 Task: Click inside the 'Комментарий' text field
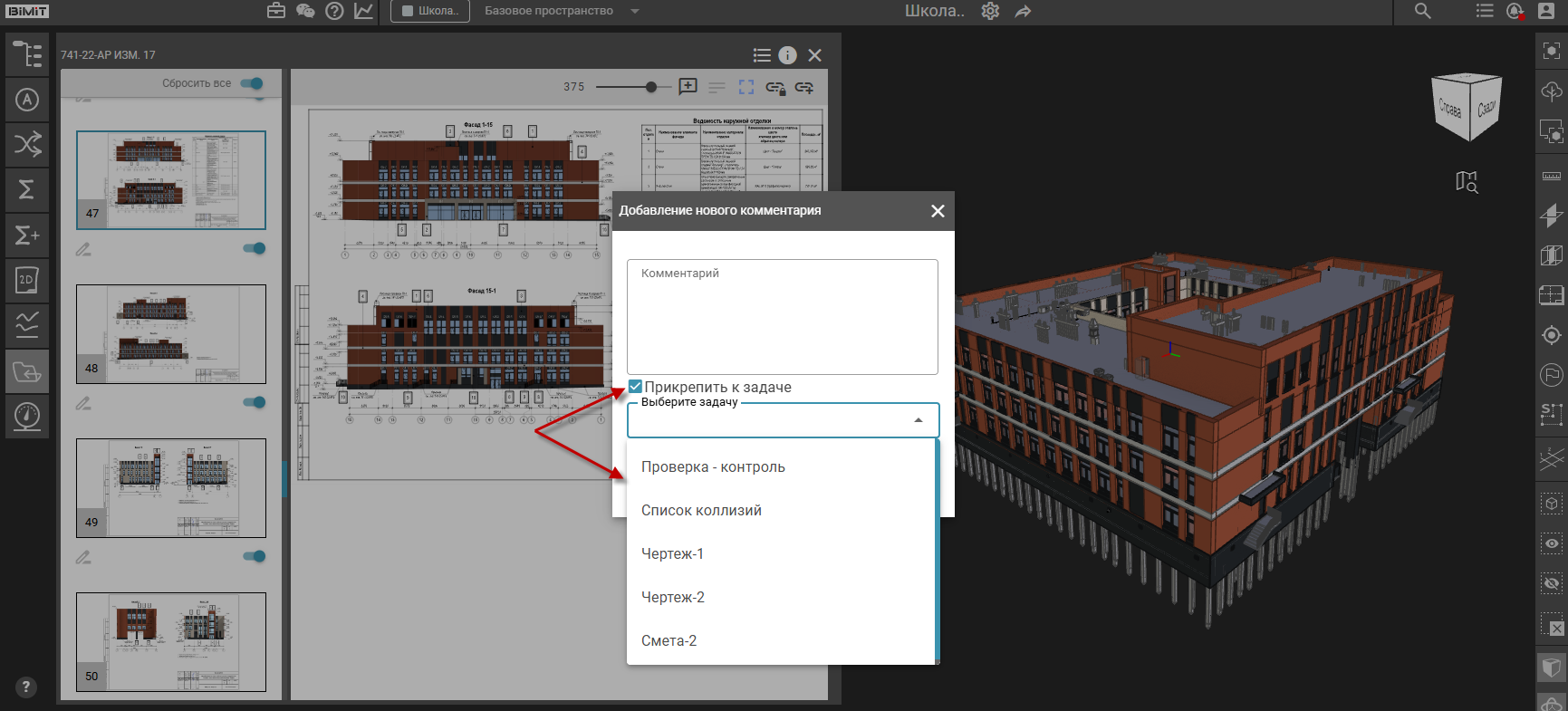coord(783,317)
